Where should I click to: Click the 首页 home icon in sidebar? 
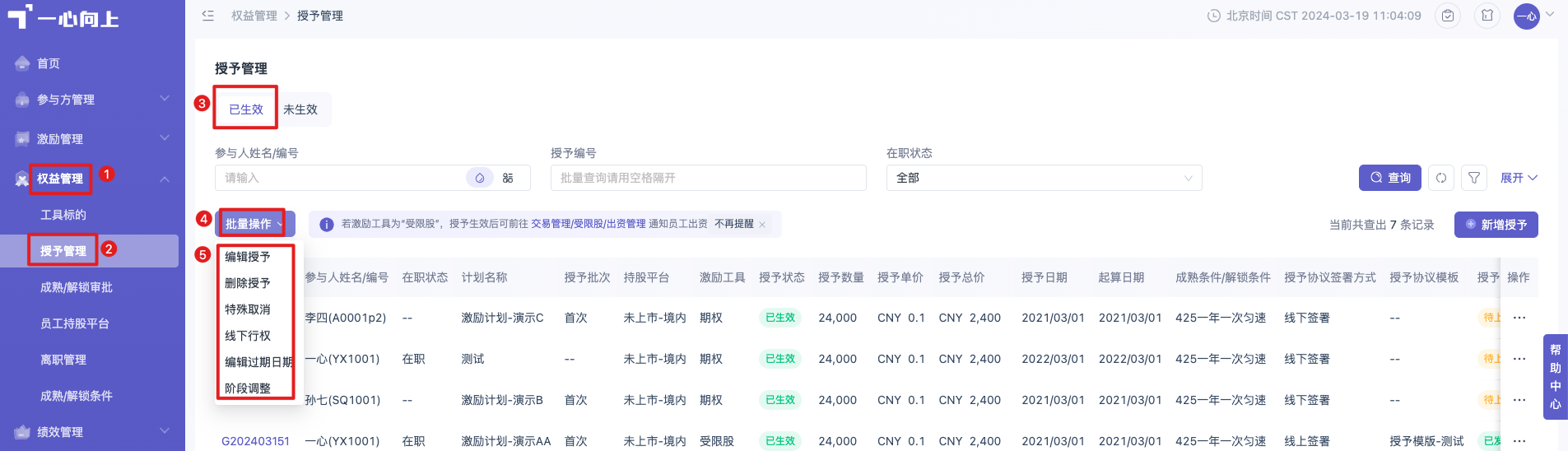tap(22, 63)
